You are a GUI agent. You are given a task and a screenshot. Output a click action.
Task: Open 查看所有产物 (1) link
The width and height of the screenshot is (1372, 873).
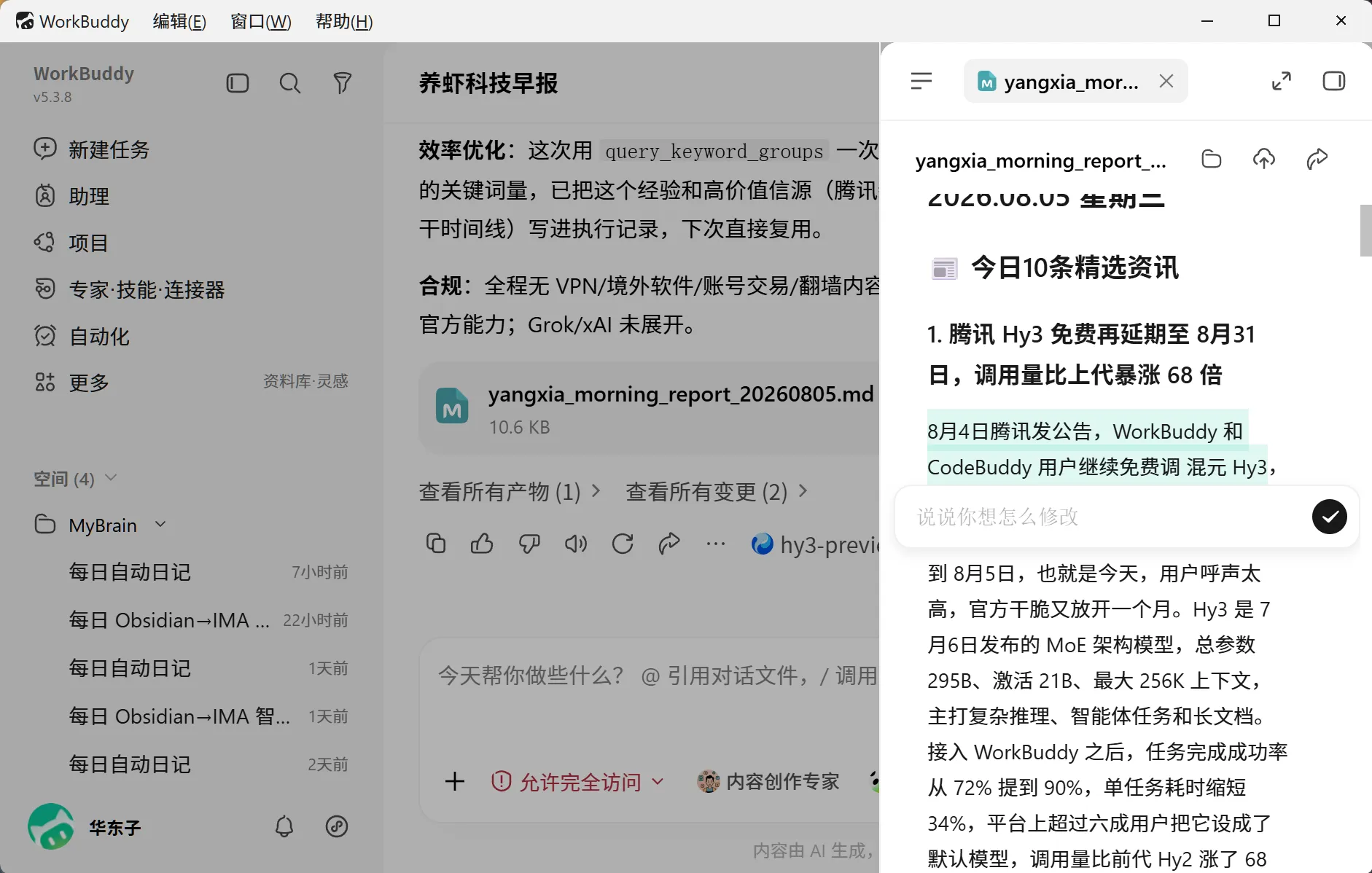510,491
